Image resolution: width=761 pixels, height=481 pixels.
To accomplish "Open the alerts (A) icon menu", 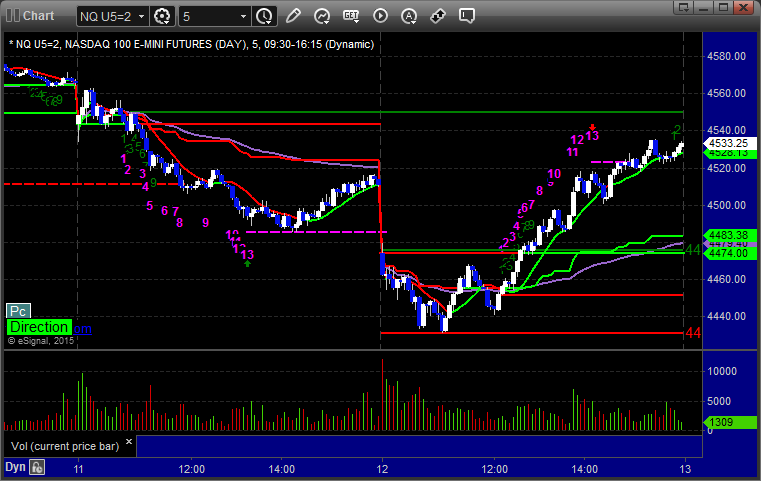I will pyautogui.click(x=409, y=16).
